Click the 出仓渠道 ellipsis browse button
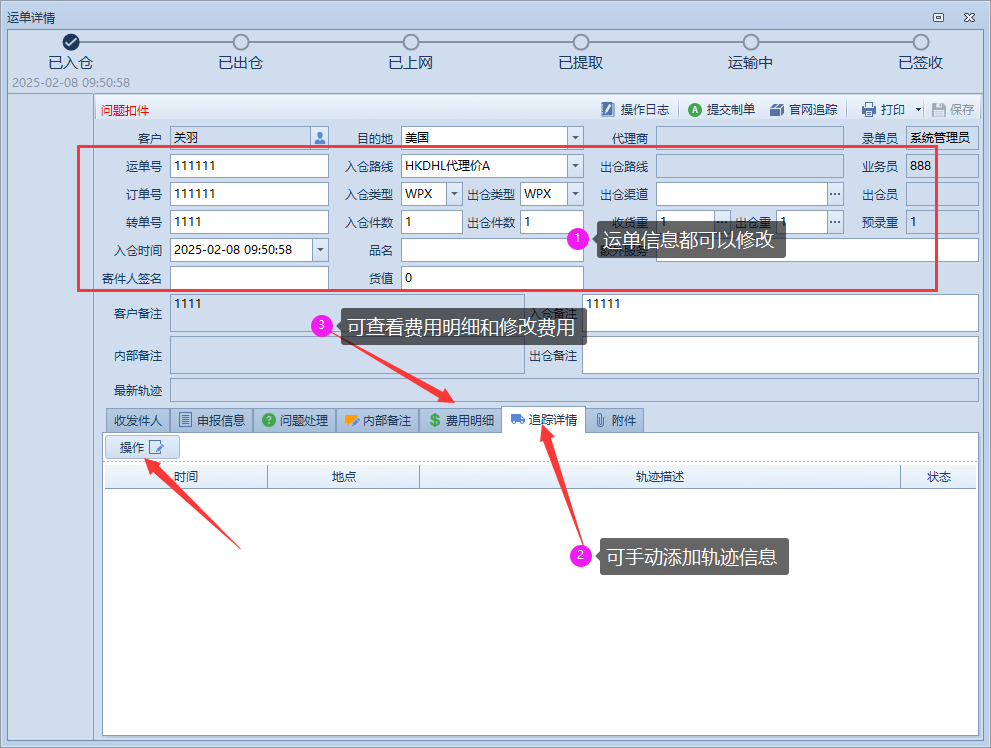 (835, 194)
